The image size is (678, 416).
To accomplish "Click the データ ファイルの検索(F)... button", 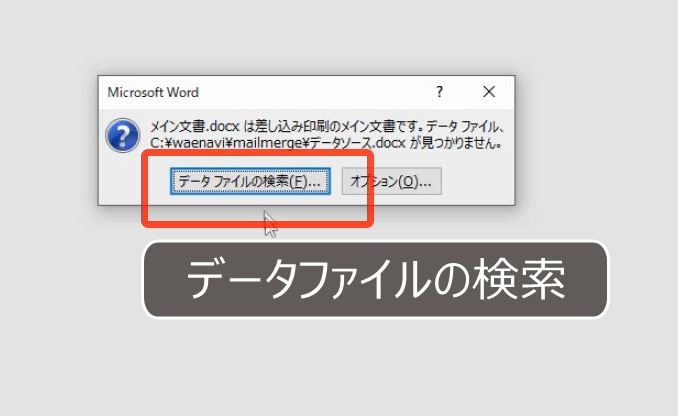I will click(250, 181).
